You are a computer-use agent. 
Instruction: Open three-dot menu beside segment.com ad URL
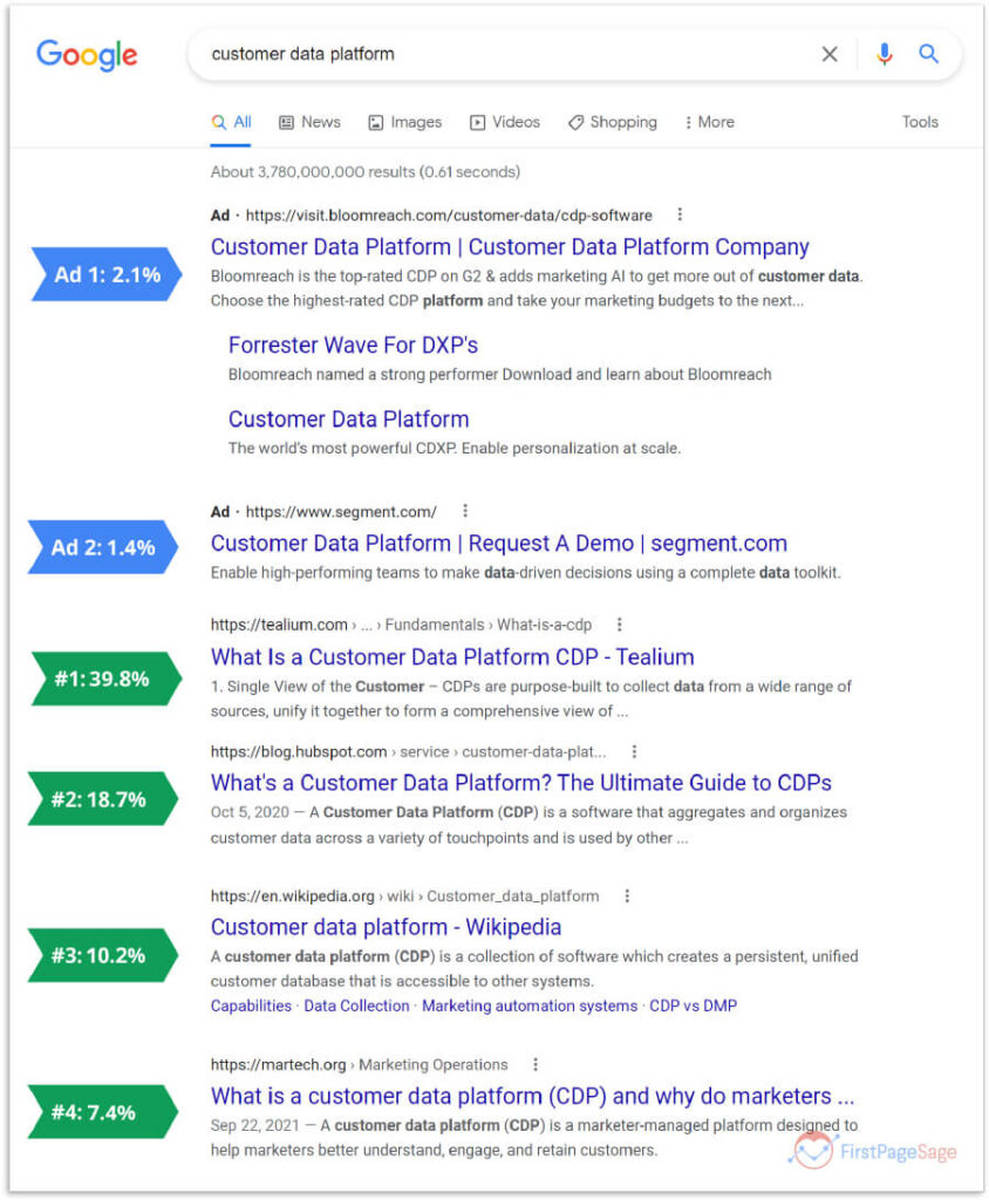[x=465, y=511]
